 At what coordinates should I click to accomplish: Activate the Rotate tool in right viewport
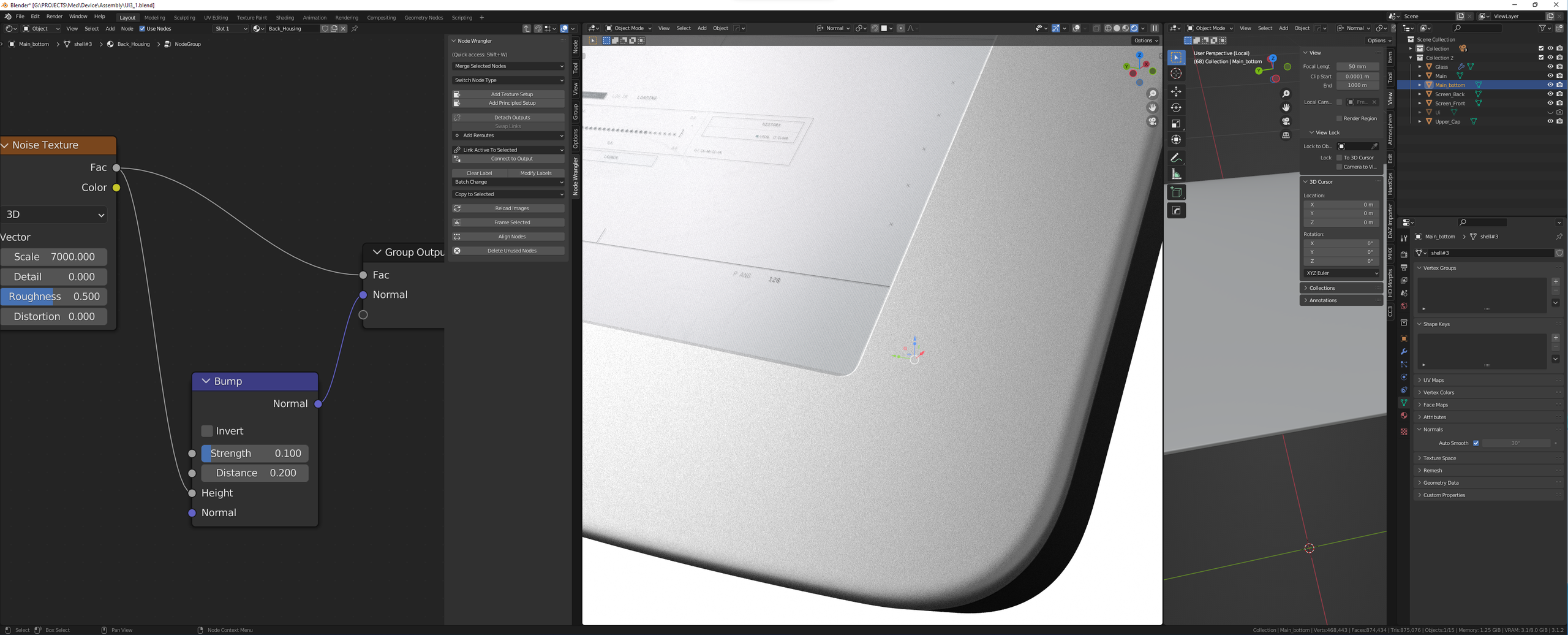click(x=1176, y=108)
